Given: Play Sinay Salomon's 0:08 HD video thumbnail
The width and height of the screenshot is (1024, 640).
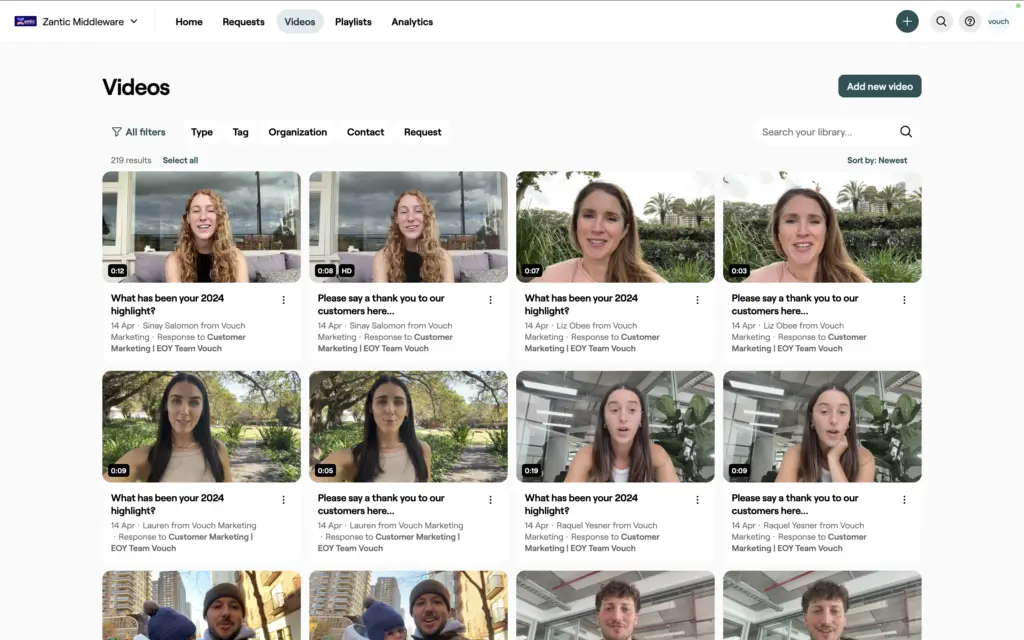Looking at the screenshot, I should (408, 227).
